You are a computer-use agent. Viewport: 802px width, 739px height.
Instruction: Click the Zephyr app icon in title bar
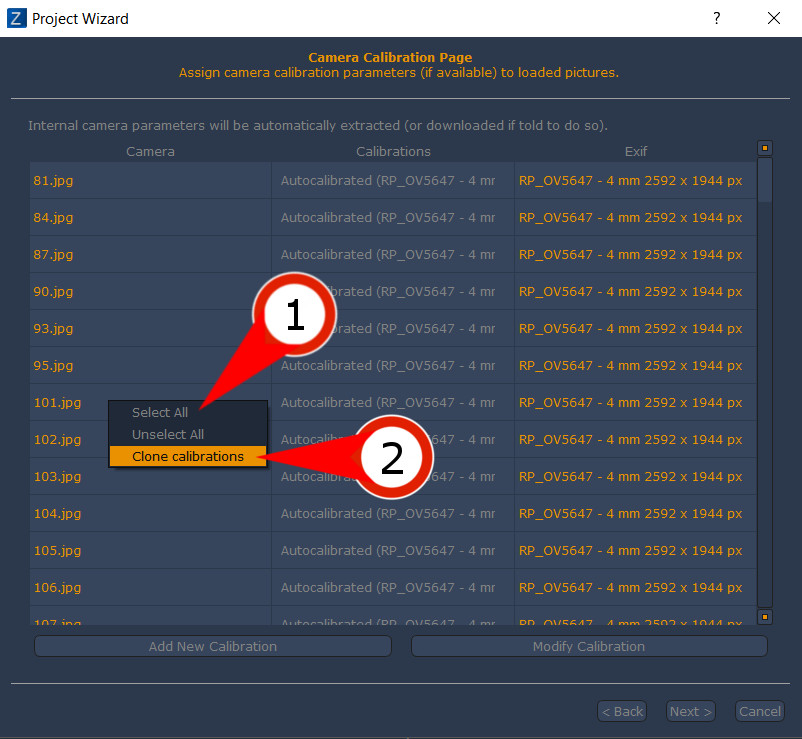[x=16, y=18]
